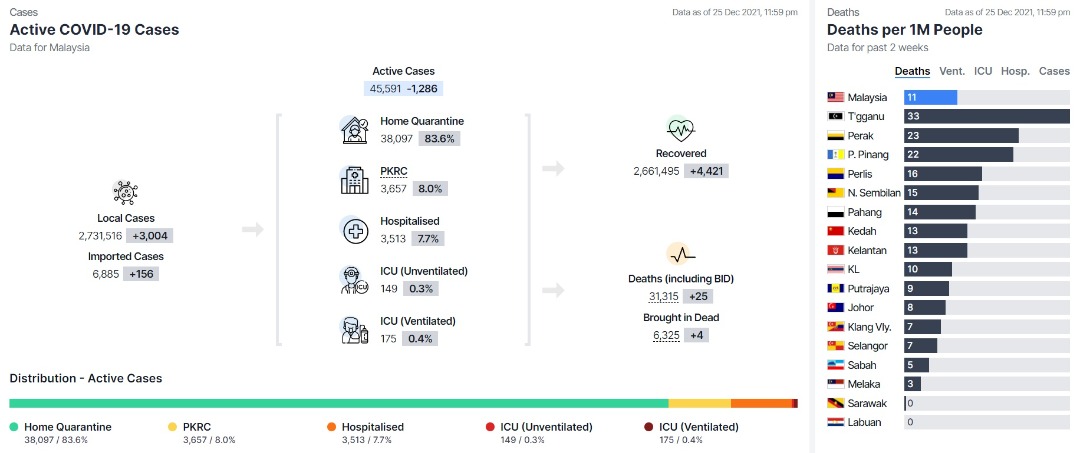
Task: Click the Hospitalised orange legend dot
Action: [x=331, y=427]
